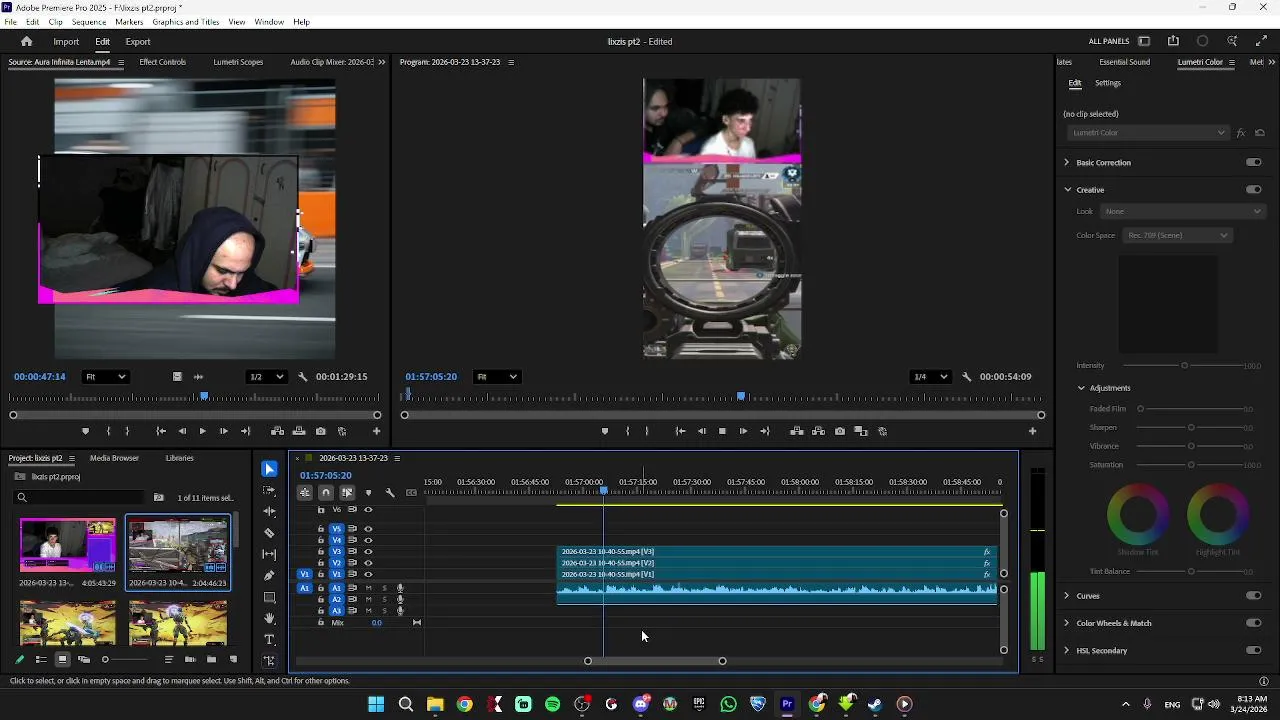Toggle insert sequences as nests option
This screenshot has height=720, width=1280.
click(305, 493)
